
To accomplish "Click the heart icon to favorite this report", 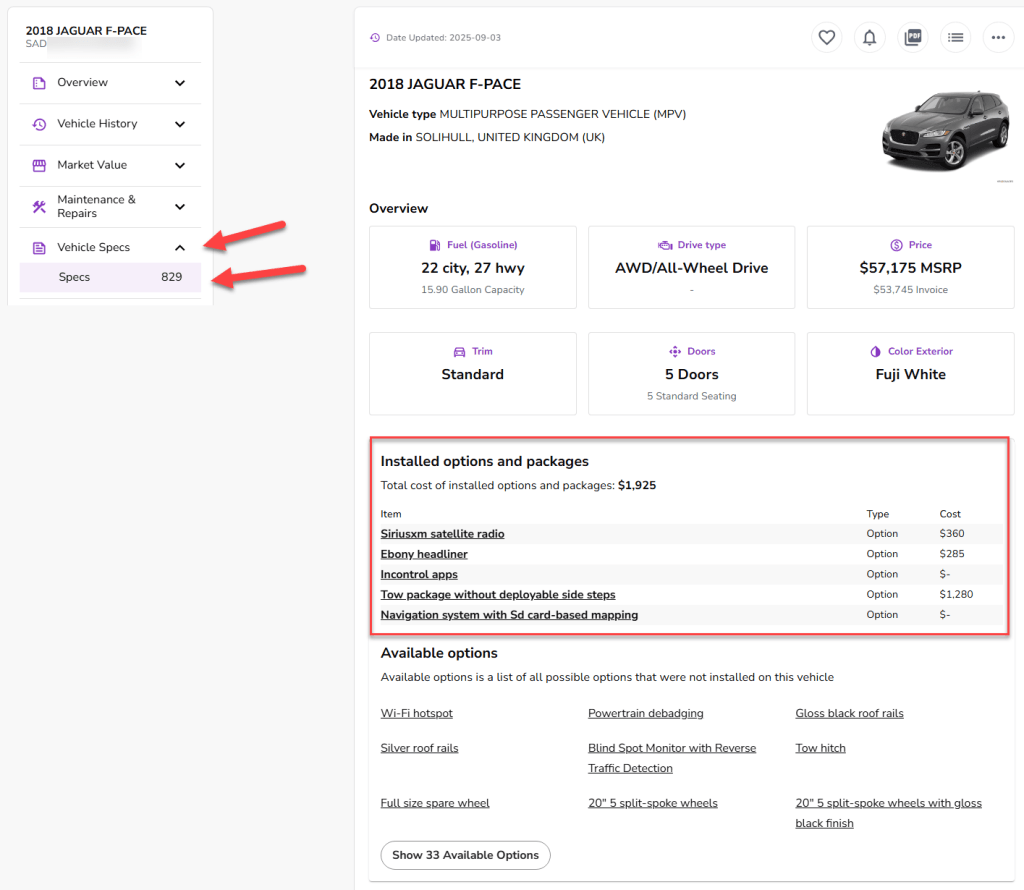I will (827, 37).
